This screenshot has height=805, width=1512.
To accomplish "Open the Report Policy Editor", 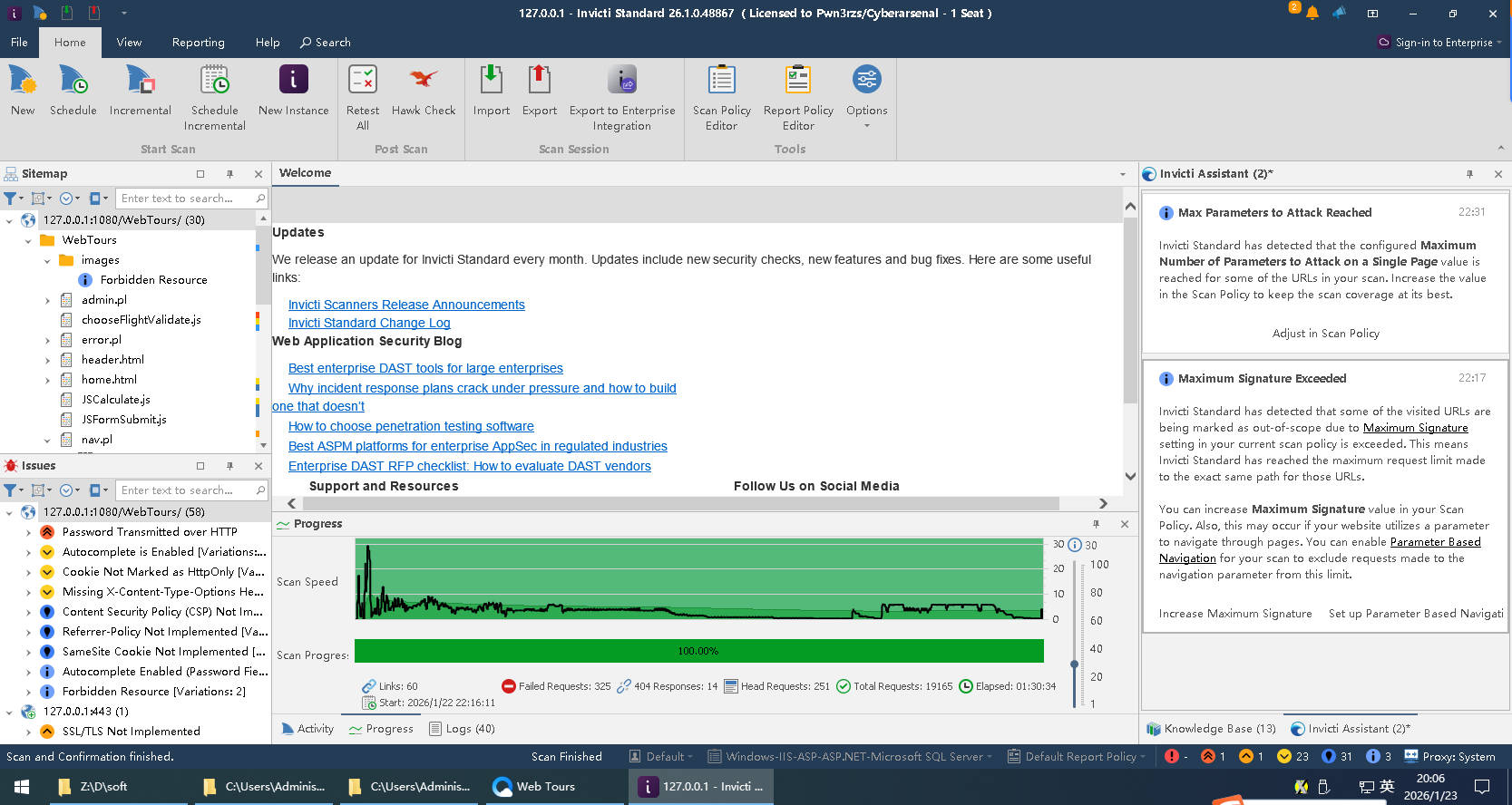I will (x=798, y=91).
